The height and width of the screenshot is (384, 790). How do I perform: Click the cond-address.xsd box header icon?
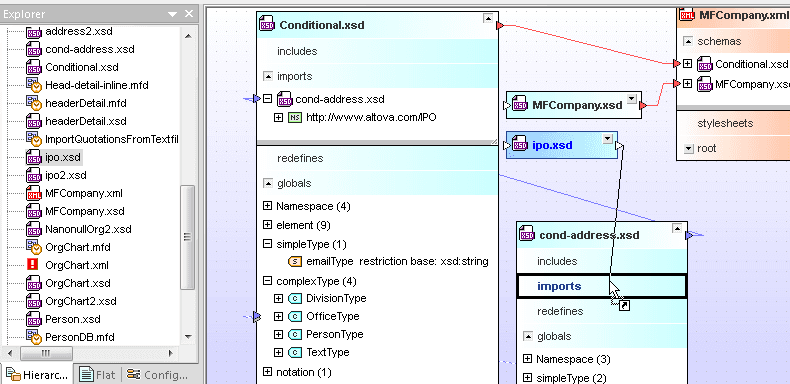tap(527, 234)
